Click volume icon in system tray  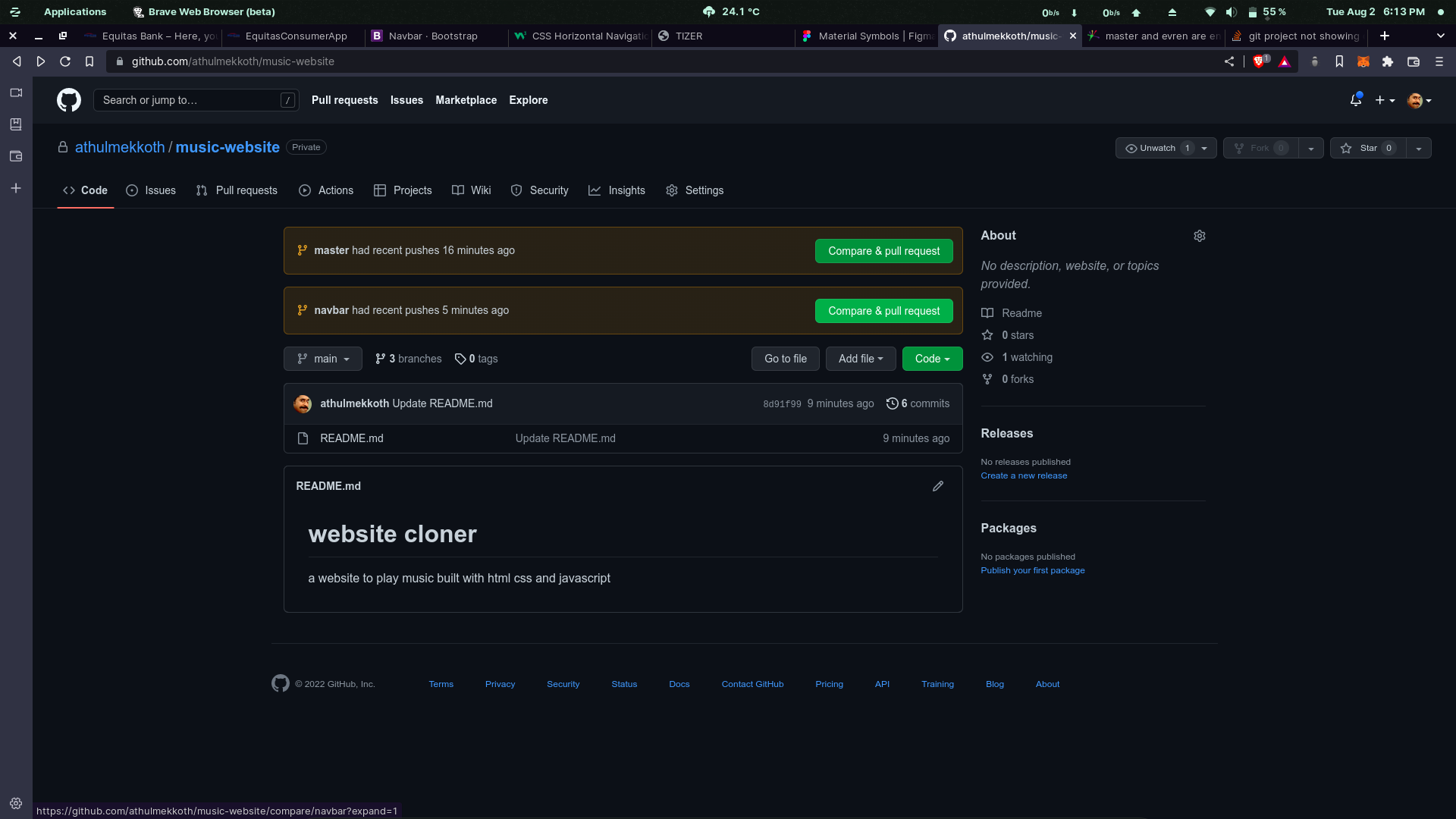pos(1232,12)
